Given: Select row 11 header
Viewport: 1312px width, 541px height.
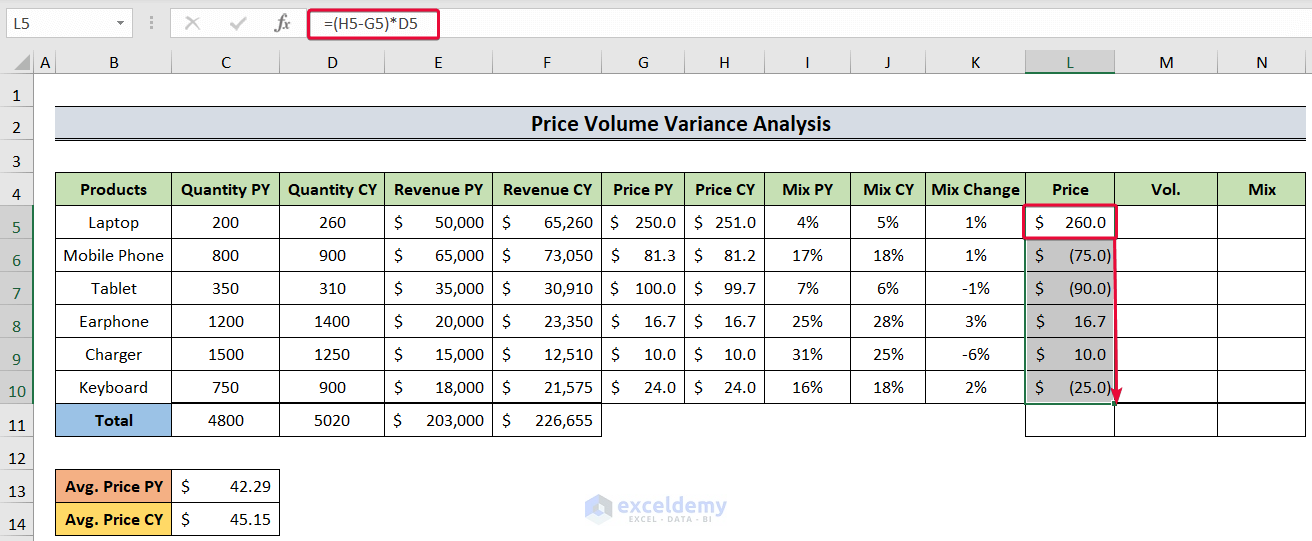Looking at the screenshot, I should (x=17, y=421).
